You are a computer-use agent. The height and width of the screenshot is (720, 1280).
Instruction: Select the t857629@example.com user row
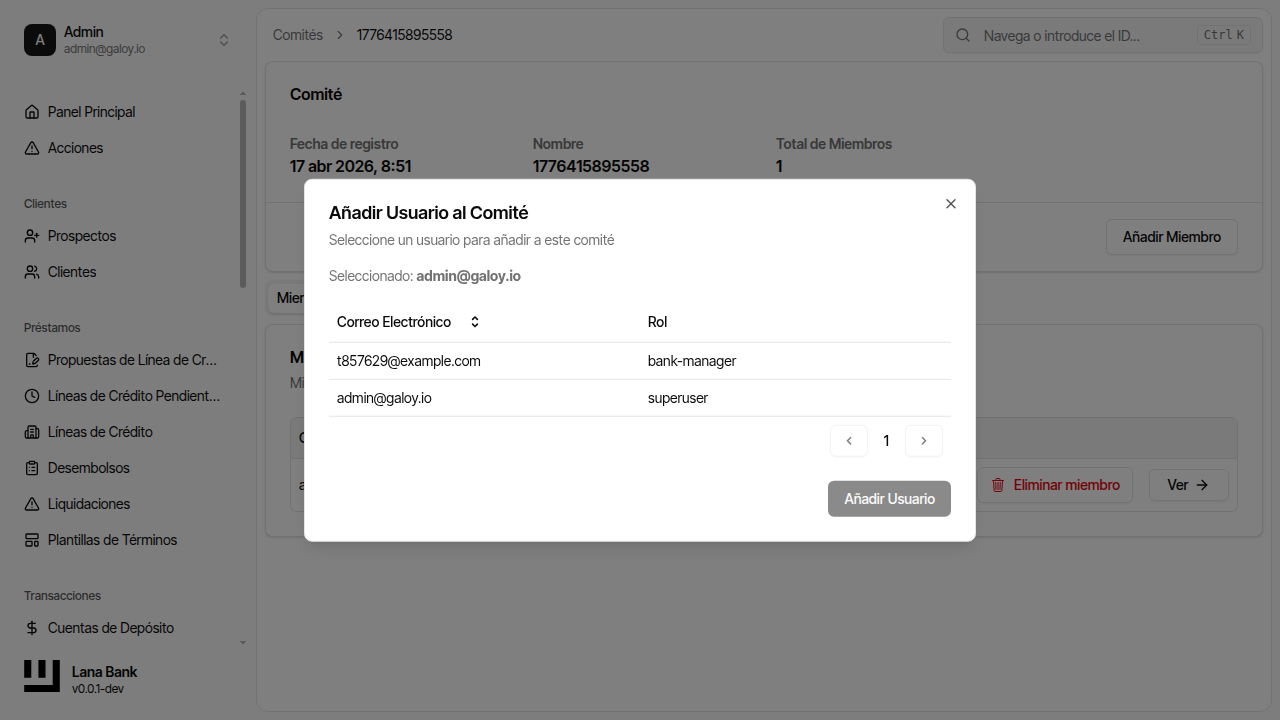click(640, 361)
